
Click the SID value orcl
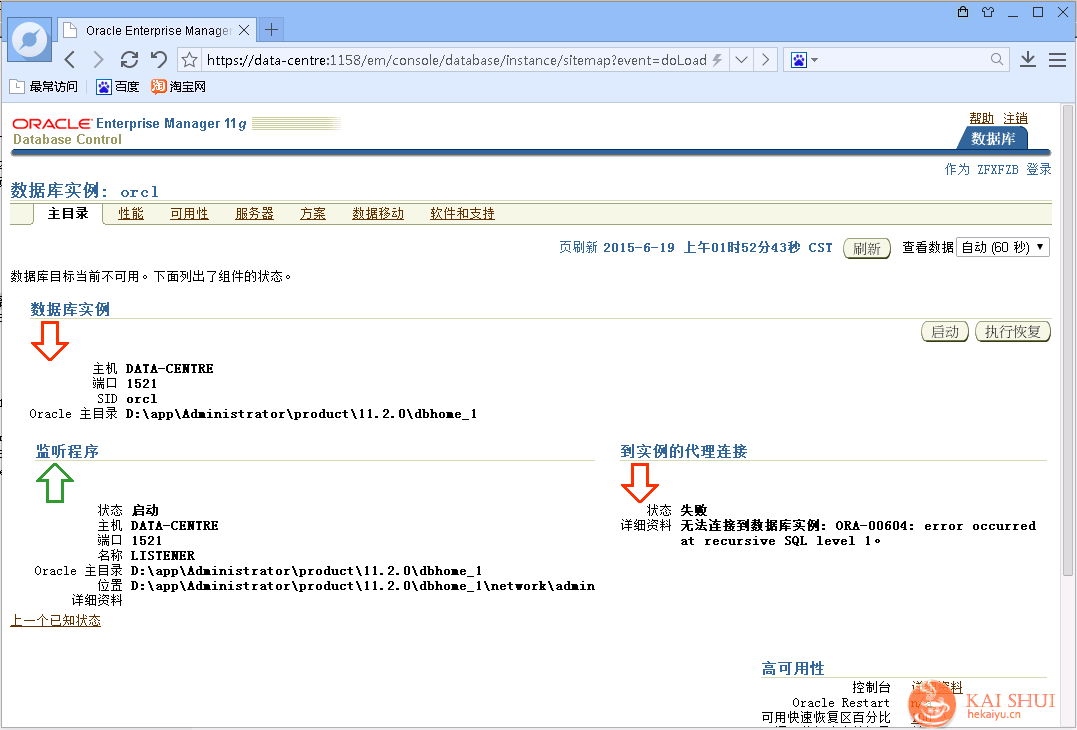tap(141, 399)
